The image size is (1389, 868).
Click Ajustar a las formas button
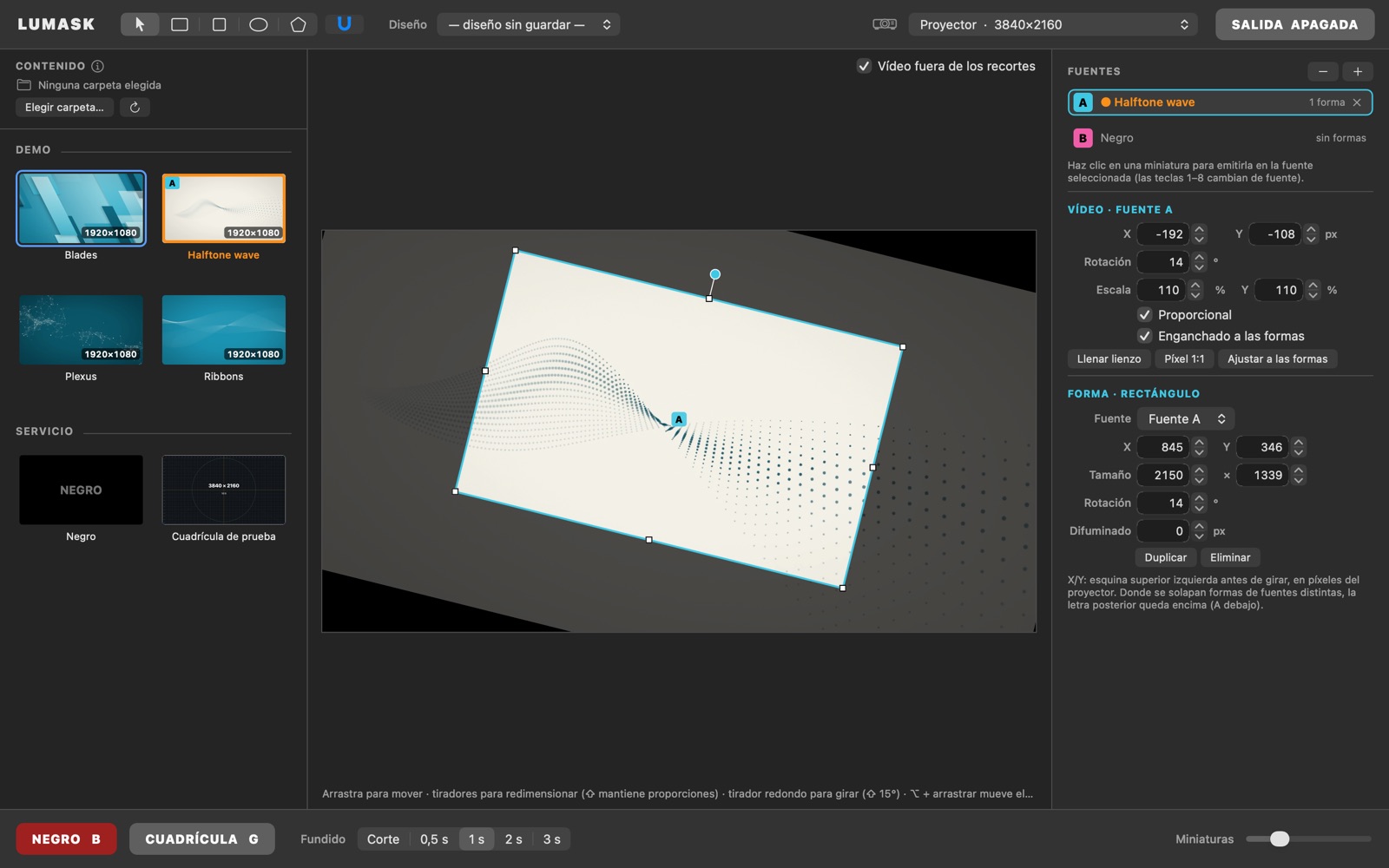pyautogui.click(x=1277, y=358)
